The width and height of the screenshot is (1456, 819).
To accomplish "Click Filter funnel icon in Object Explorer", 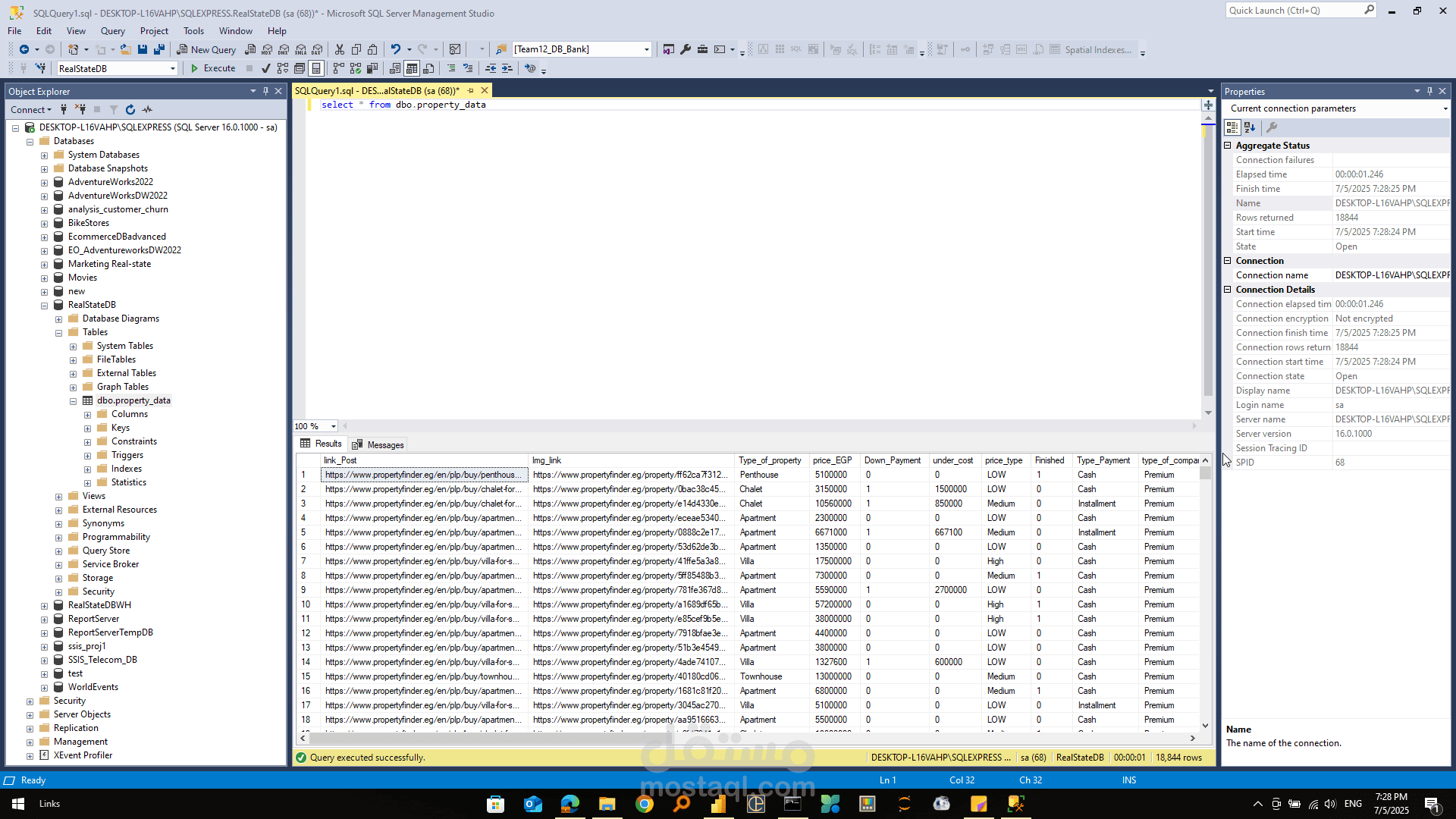I will (x=114, y=110).
